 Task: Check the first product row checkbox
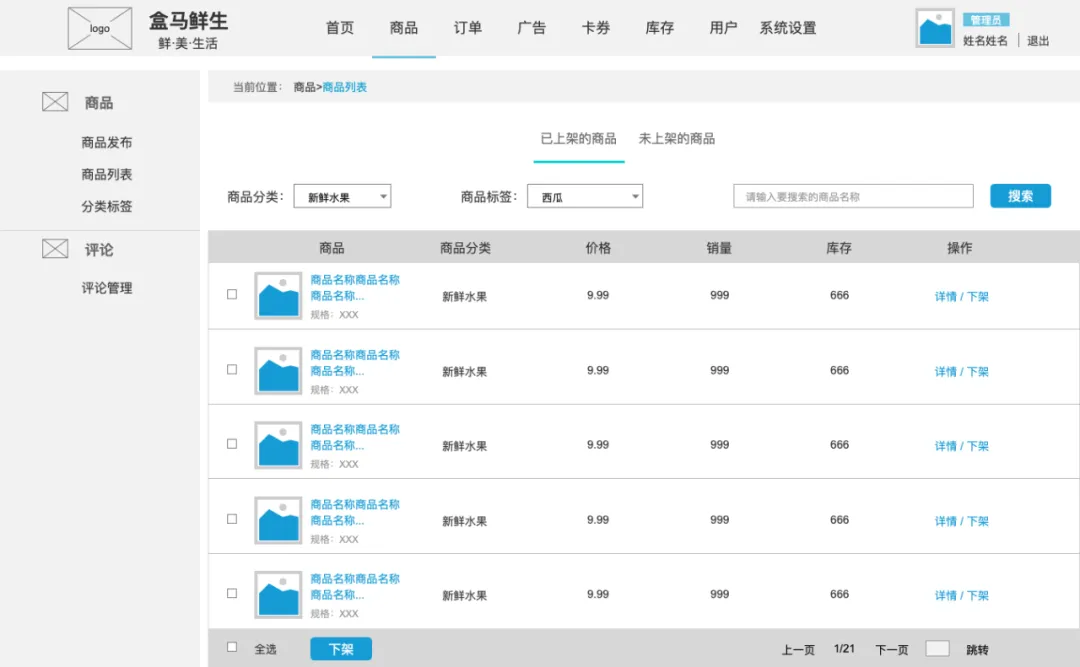point(231,294)
